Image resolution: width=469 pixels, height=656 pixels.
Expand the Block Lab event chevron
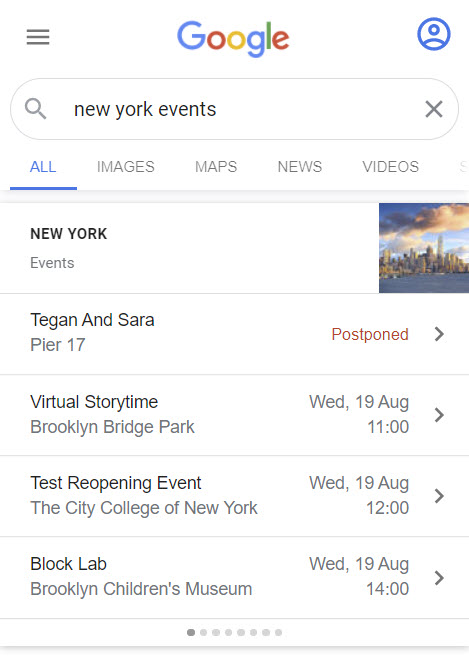pyautogui.click(x=439, y=578)
